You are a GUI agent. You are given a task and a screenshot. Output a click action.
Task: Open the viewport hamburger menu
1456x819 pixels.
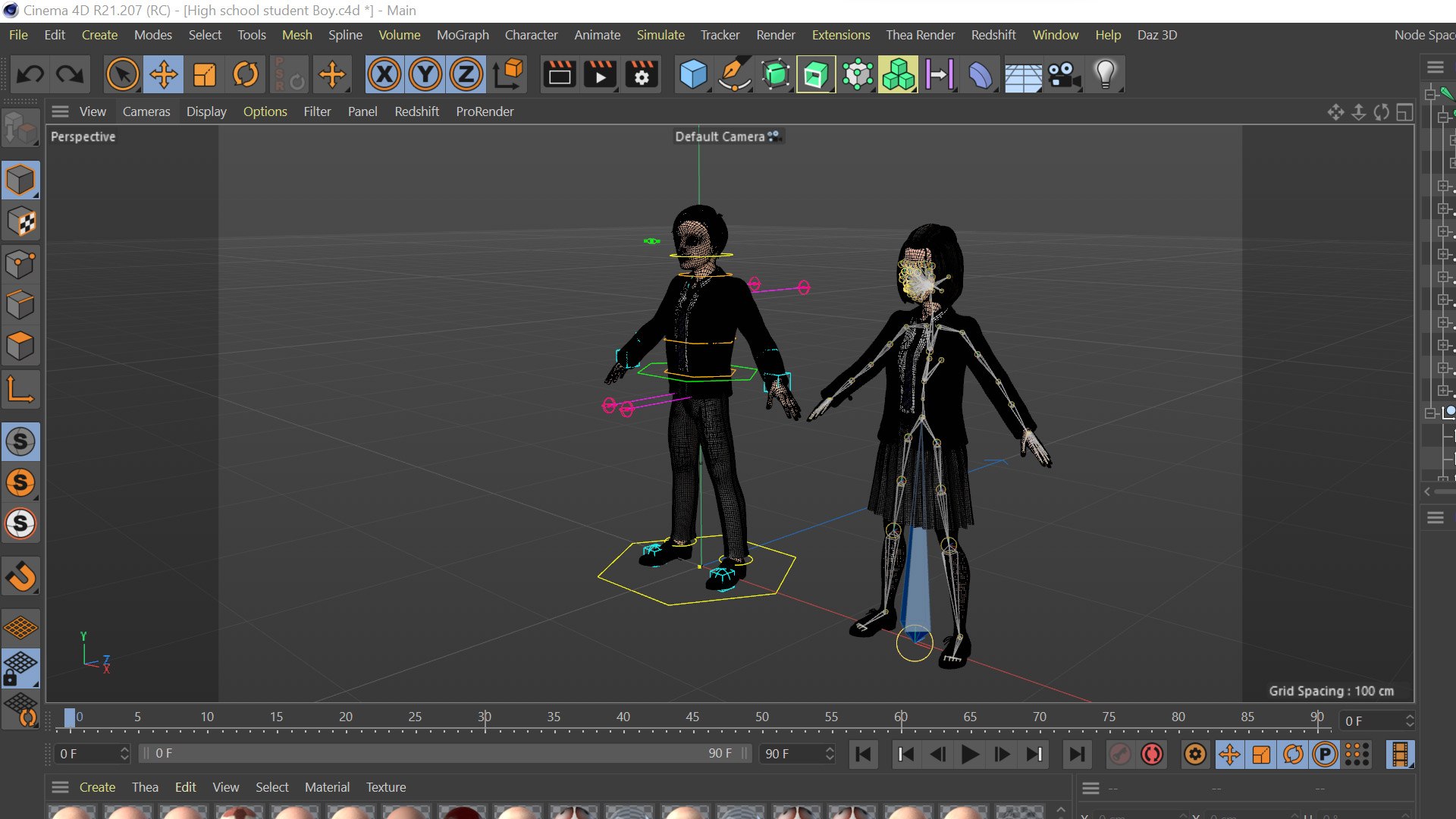61,111
